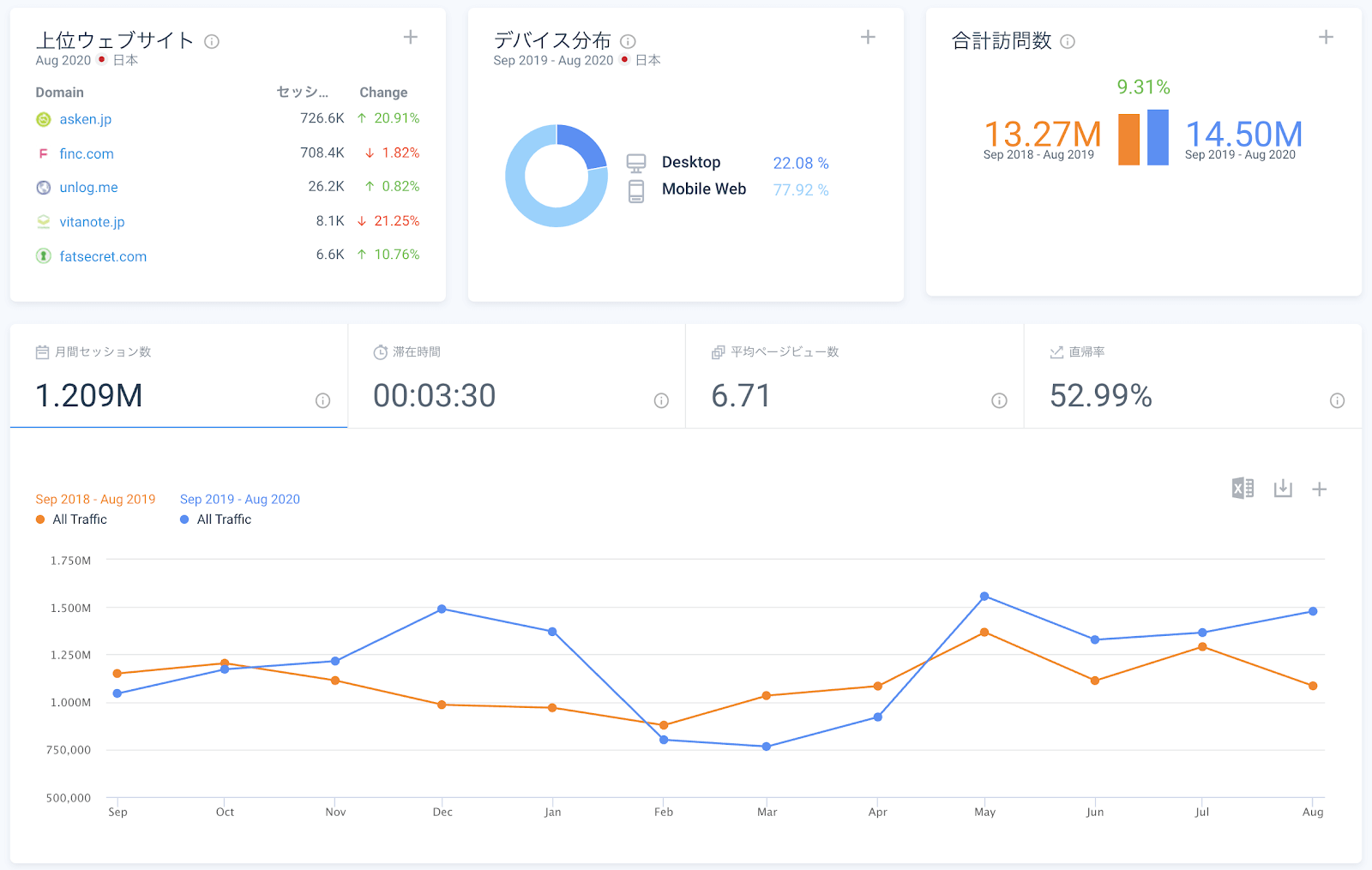Screen dimensions: 1372x870
Task: Switch to the 滞在時間 metric tab
Action: (517, 376)
